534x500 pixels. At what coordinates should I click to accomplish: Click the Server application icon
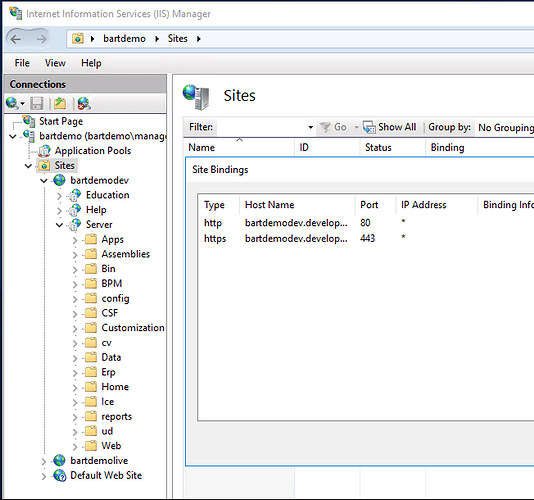pos(75,224)
